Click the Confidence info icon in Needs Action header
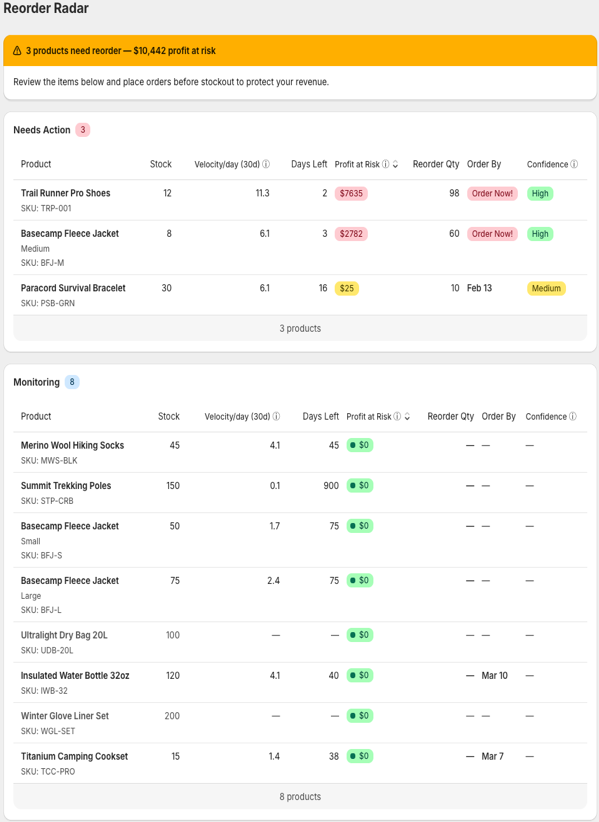Image resolution: width=599 pixels, height=822 pixels. click(x=572, y=164)
